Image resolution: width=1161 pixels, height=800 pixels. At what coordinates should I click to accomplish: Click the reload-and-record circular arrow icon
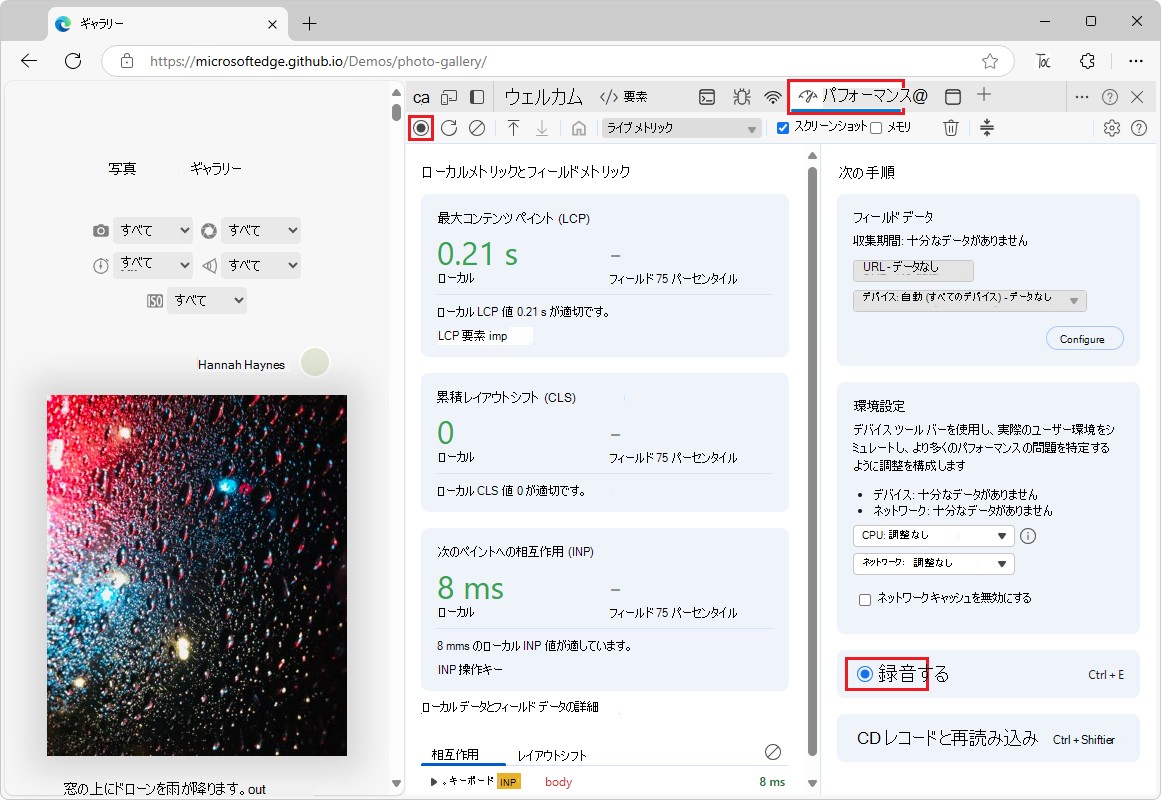[x=448, y=127]
